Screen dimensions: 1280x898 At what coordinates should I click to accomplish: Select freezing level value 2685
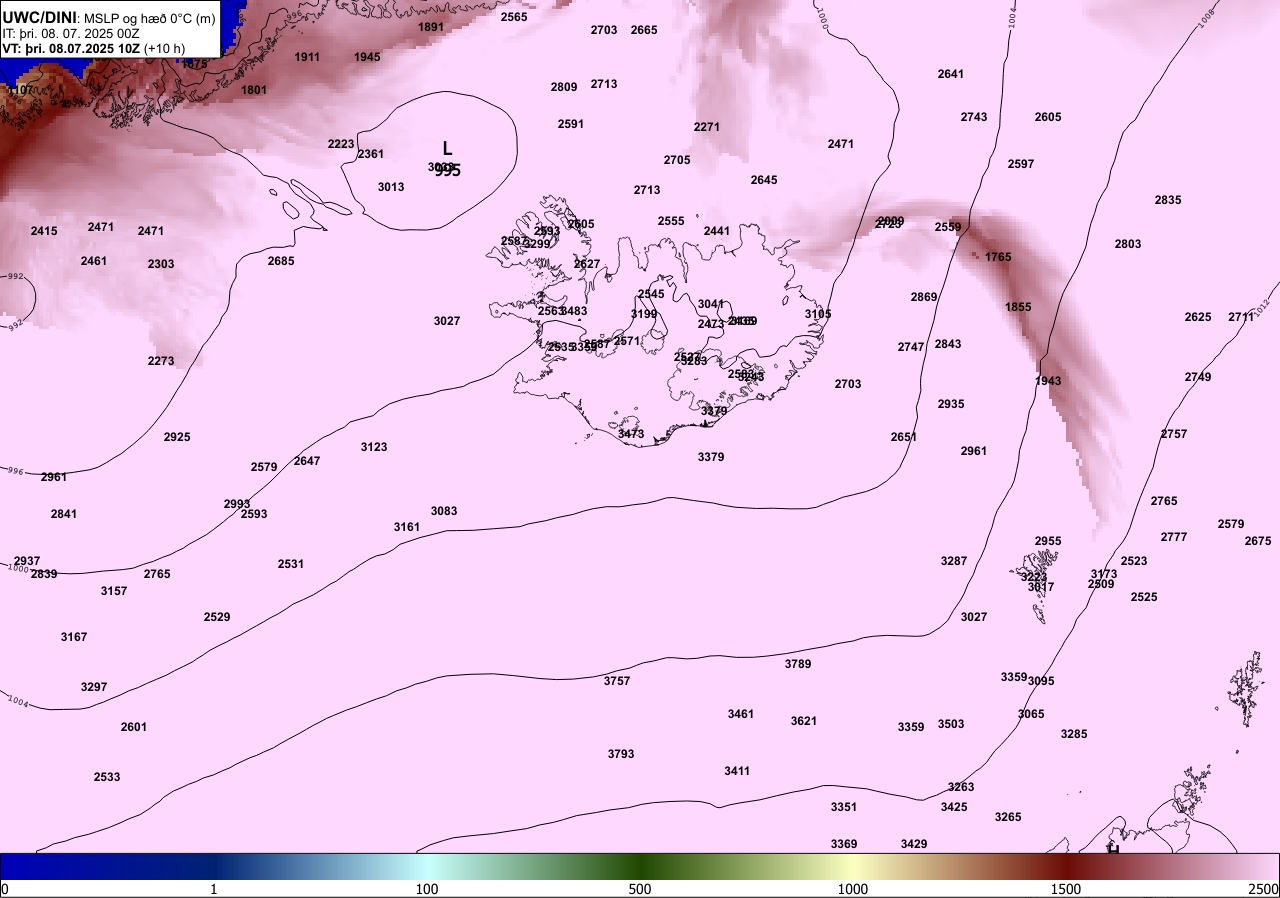pos(281,261)
